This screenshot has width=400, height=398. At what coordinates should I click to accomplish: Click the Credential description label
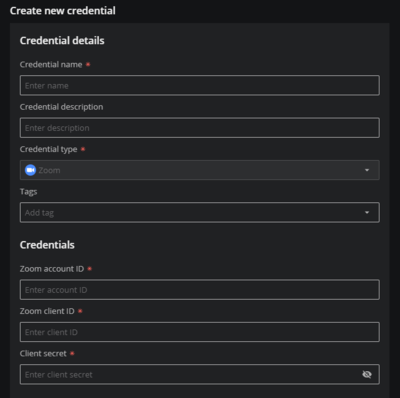(61, 107)
